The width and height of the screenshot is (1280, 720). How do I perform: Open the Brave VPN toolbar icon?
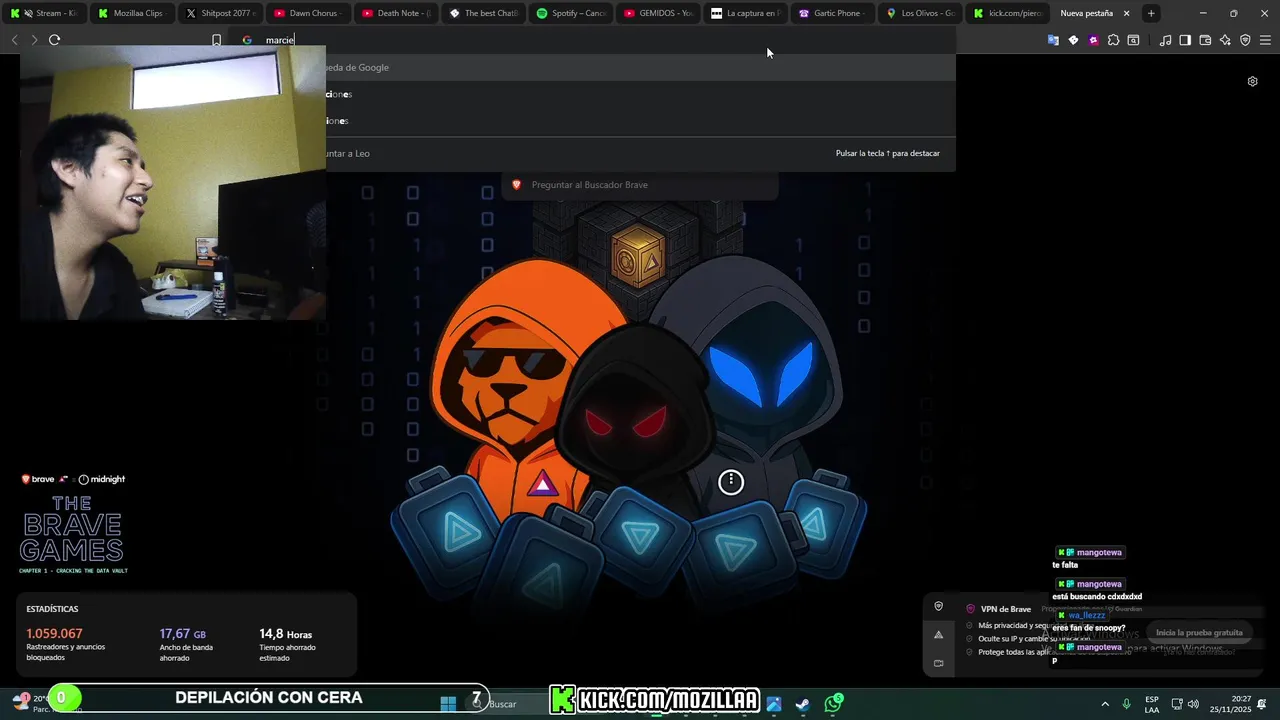point(1245,40)
